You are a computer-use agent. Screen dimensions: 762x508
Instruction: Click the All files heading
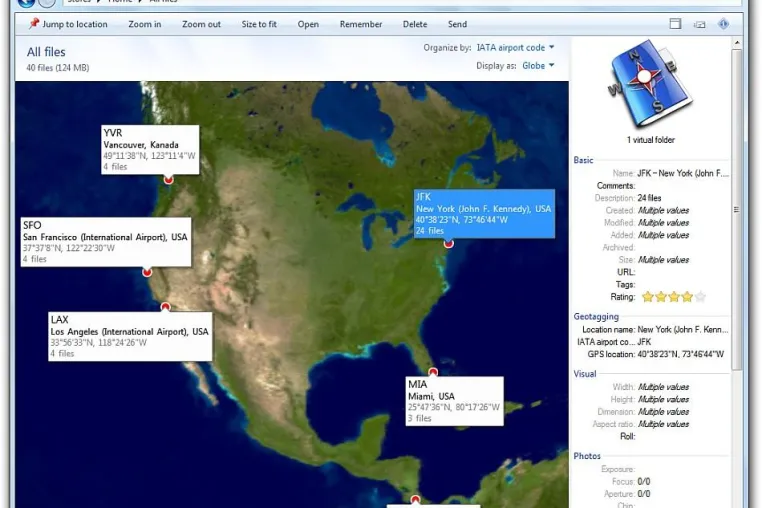[46, 52]
